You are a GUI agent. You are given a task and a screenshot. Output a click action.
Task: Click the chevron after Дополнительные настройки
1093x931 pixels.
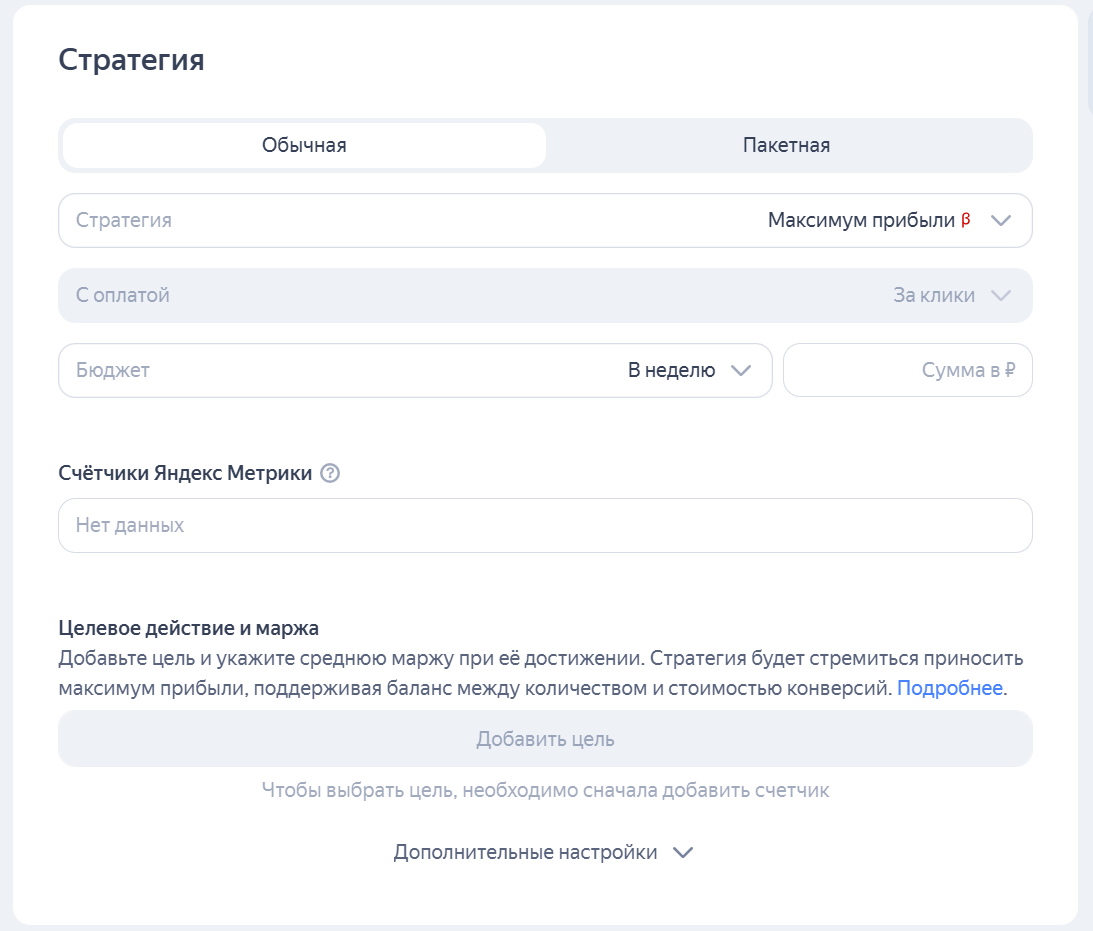[x=685, y=852]
